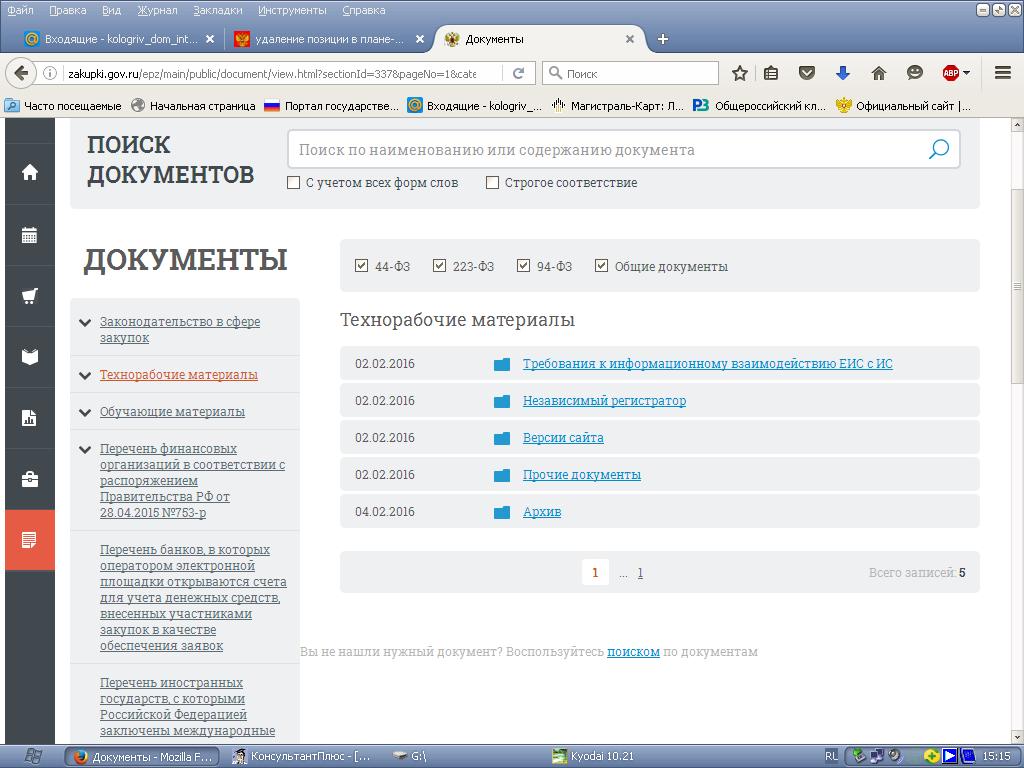Click the bookmark star icon in toolbar
This screenshot has width=1024, height=768.
coord(740,73)
